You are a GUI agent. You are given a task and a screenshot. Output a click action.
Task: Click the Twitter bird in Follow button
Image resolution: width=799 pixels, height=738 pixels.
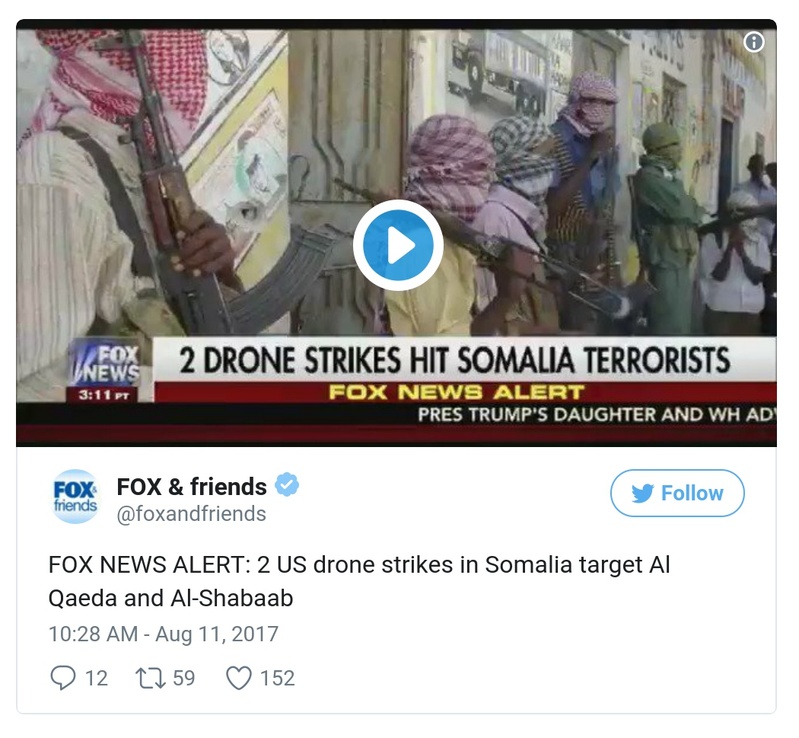643,493
